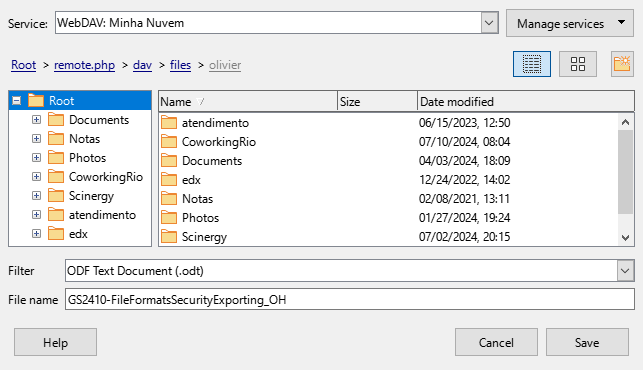
Task: Select CoworkingRio in the folder tree
Action: tap(106, 177)
